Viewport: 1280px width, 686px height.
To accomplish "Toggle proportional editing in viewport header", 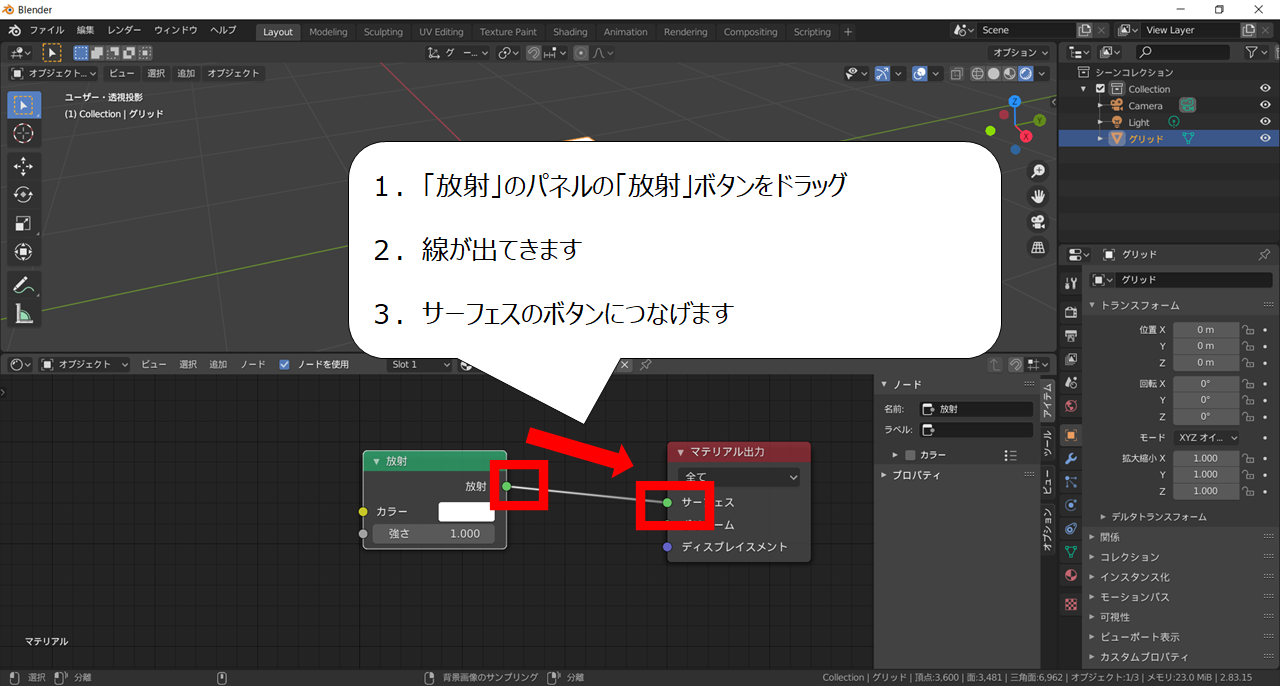I will (x=581, y=53).
